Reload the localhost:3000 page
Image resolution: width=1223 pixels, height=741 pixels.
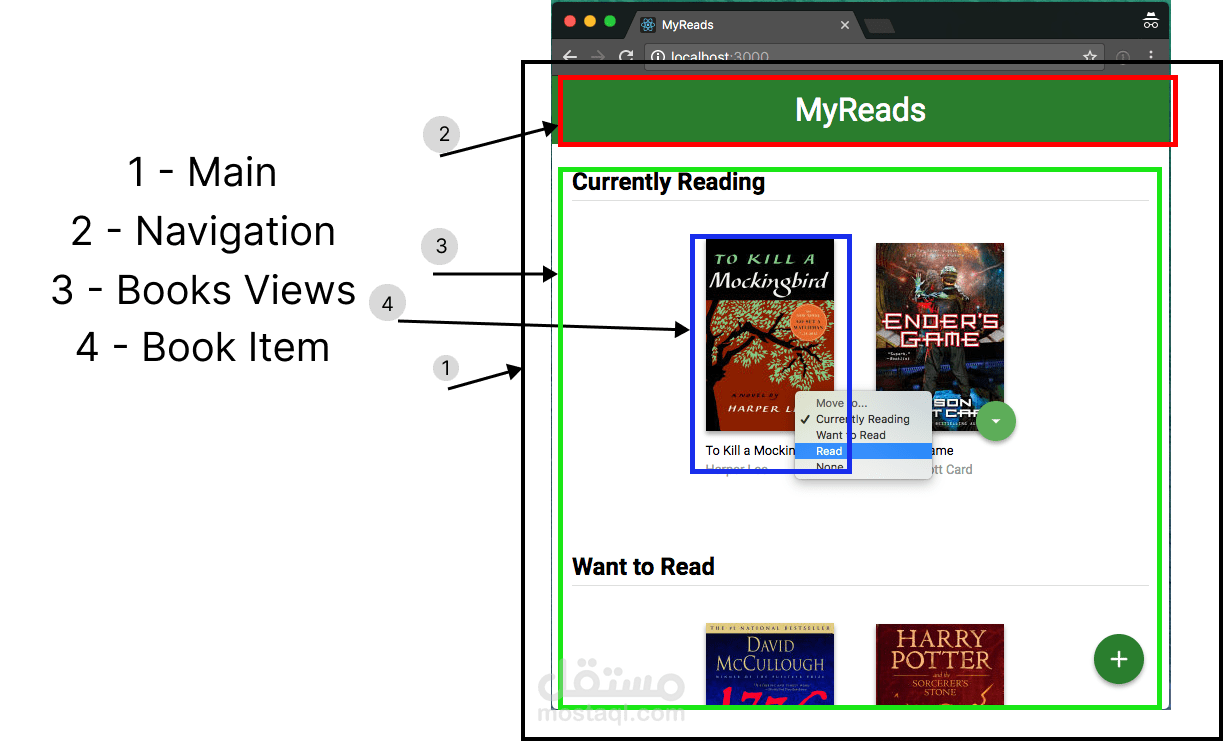pos(626,57)
